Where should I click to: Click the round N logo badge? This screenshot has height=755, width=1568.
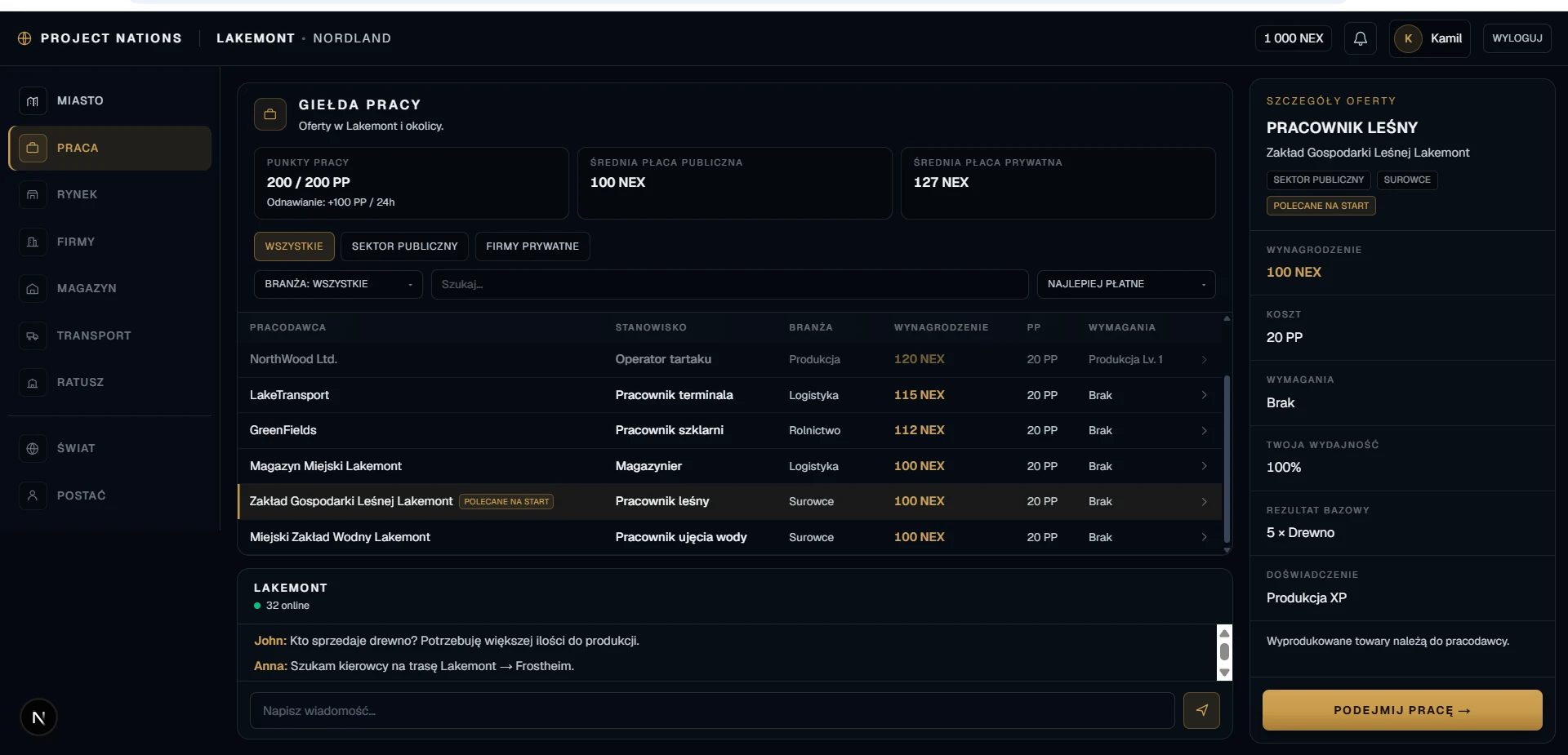(38, 717)
